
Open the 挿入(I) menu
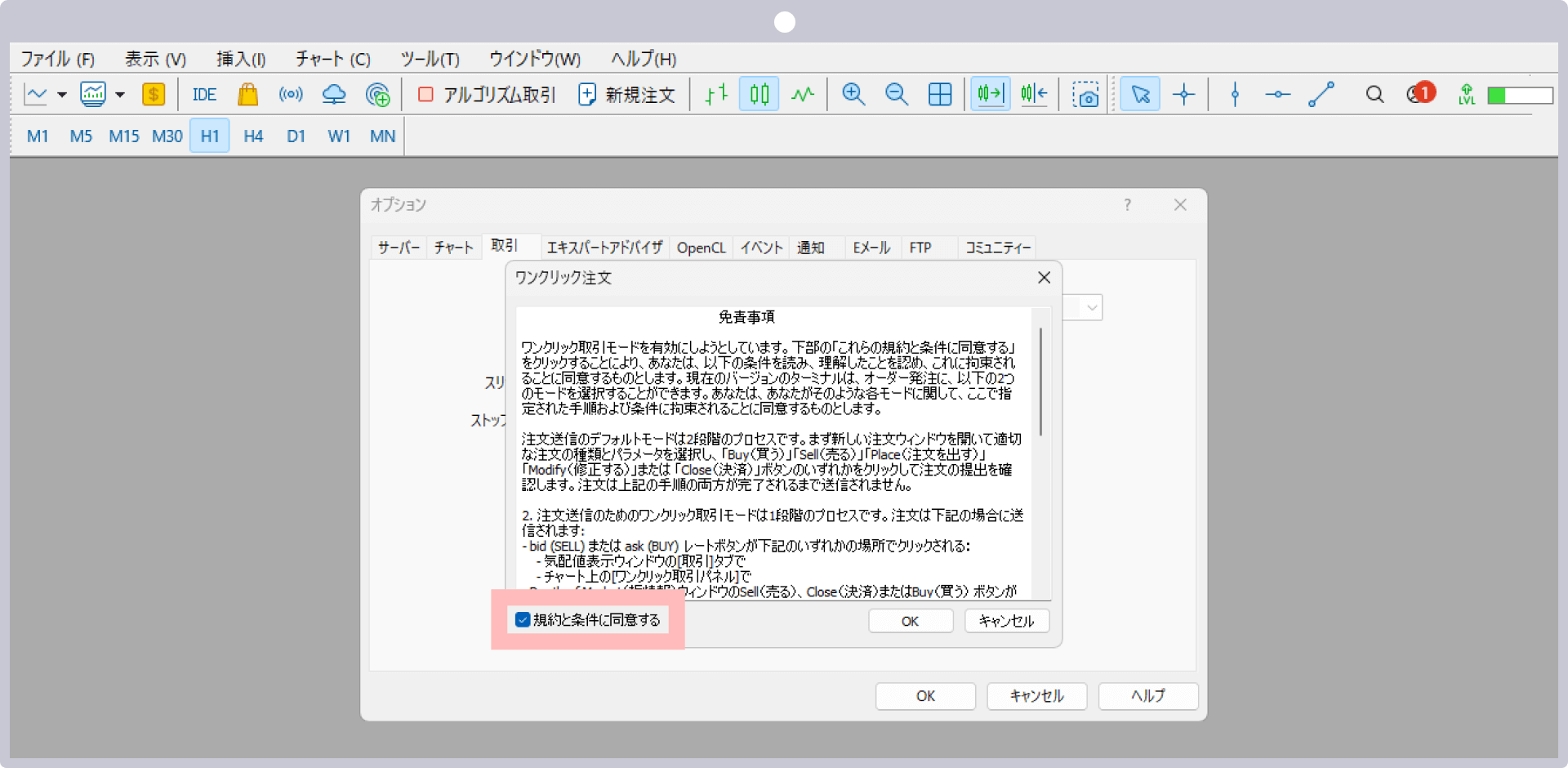[x=241, y=59]
